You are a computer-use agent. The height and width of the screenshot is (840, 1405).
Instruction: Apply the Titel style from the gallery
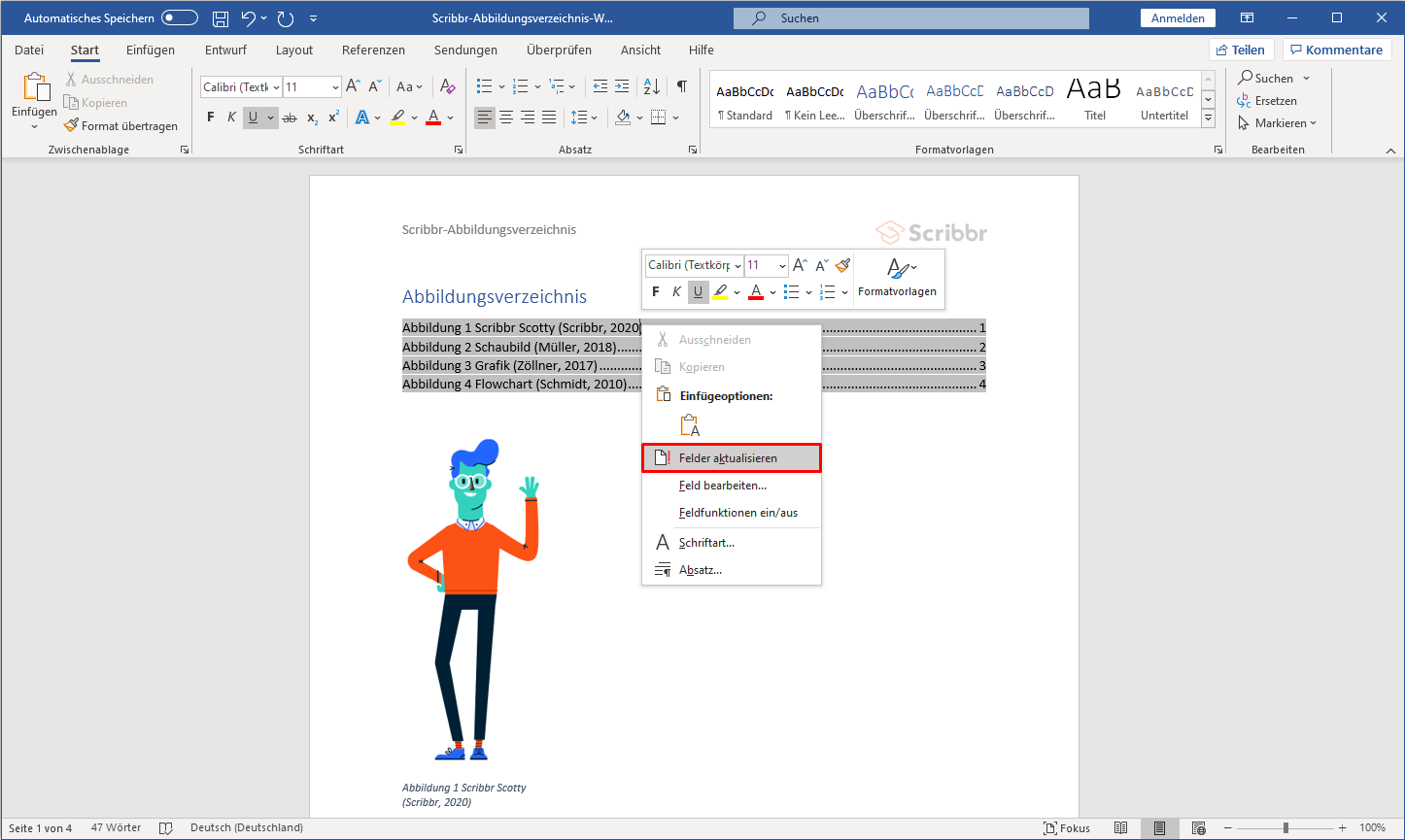1094,99
